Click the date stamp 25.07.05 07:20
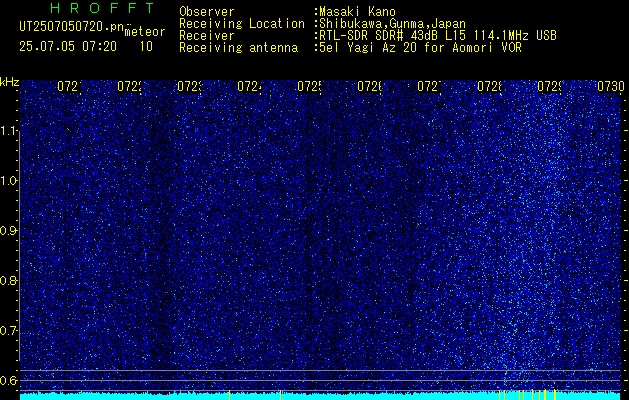The image size is (629, 400). pyautogui.click(x=68, y=47)
